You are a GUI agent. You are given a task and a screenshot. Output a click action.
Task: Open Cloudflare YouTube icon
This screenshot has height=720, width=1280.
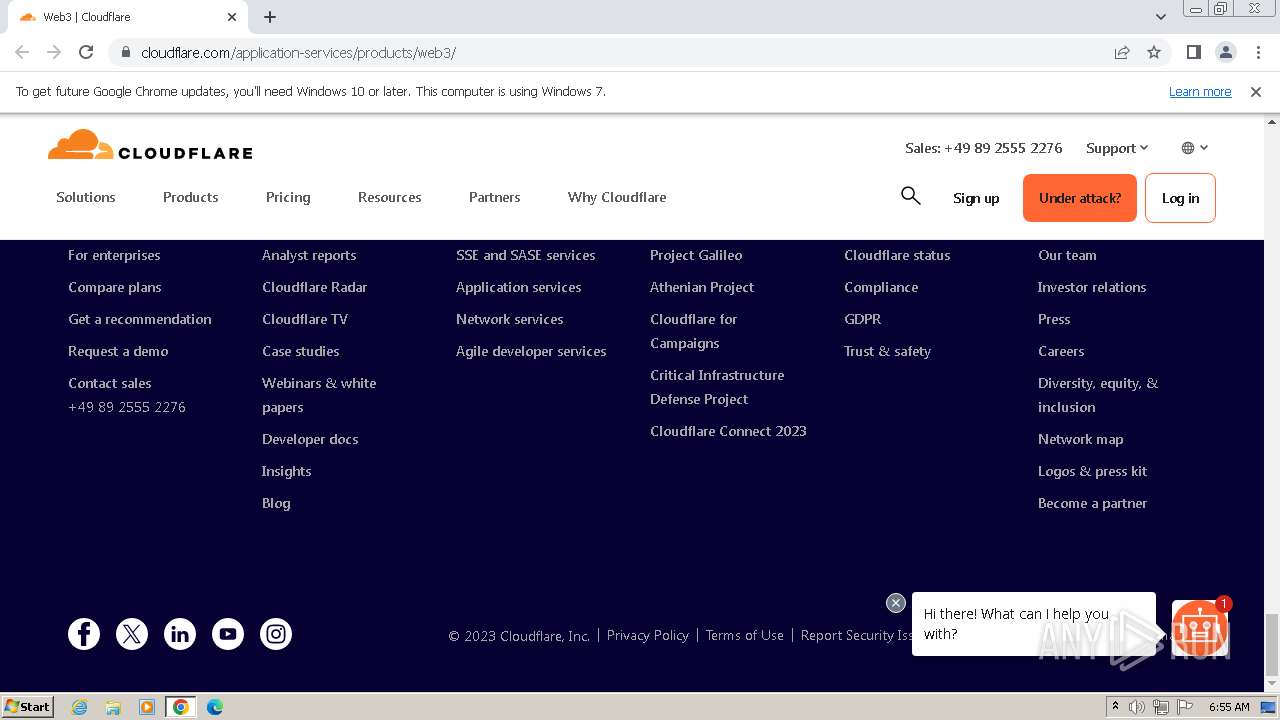tap(228, 634)
